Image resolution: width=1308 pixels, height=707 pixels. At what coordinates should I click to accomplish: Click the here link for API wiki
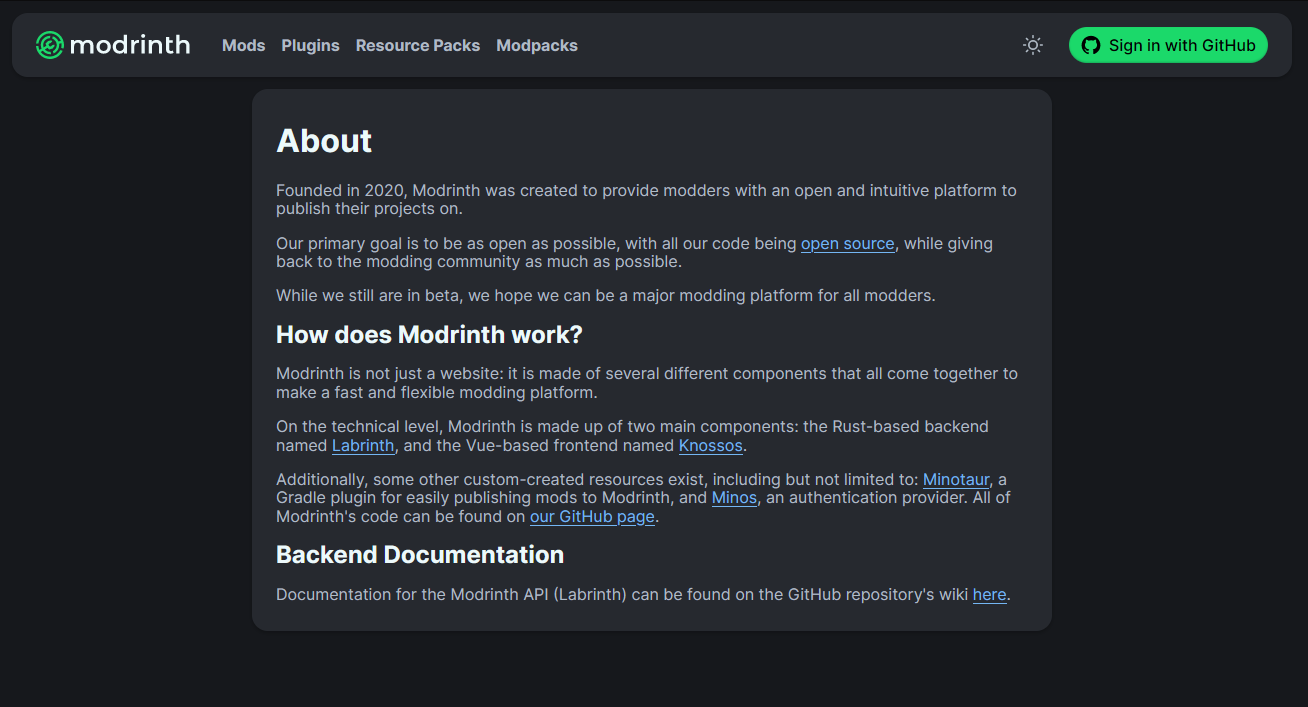coord(989,595)
